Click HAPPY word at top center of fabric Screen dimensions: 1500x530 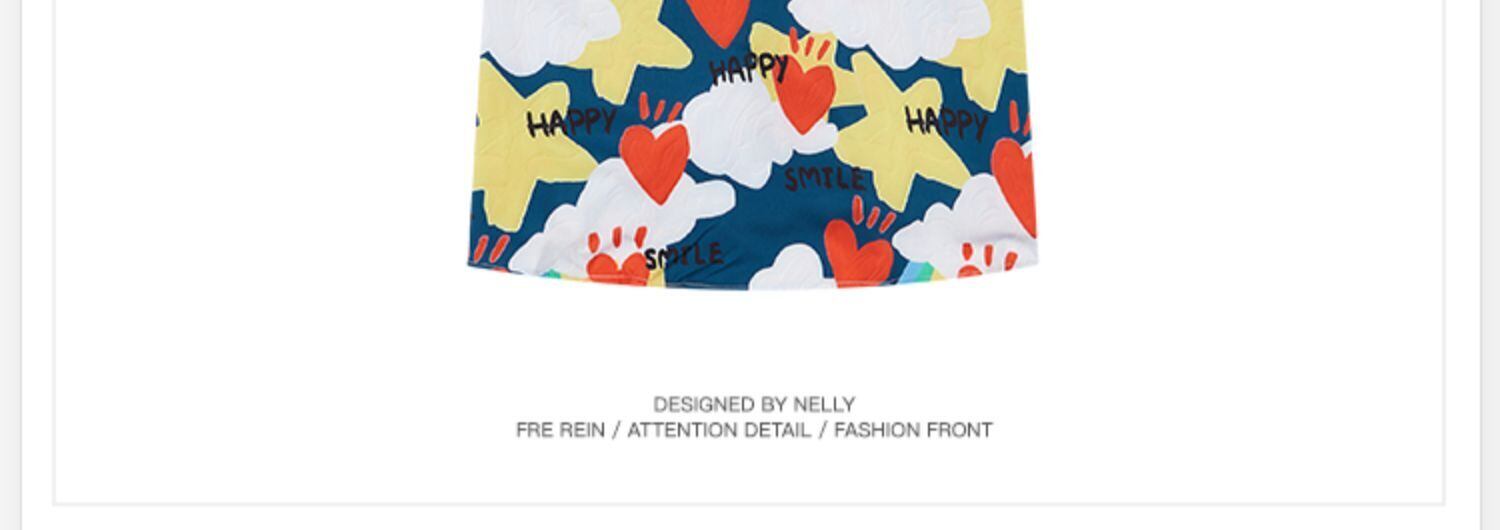[x=750, y=67]
